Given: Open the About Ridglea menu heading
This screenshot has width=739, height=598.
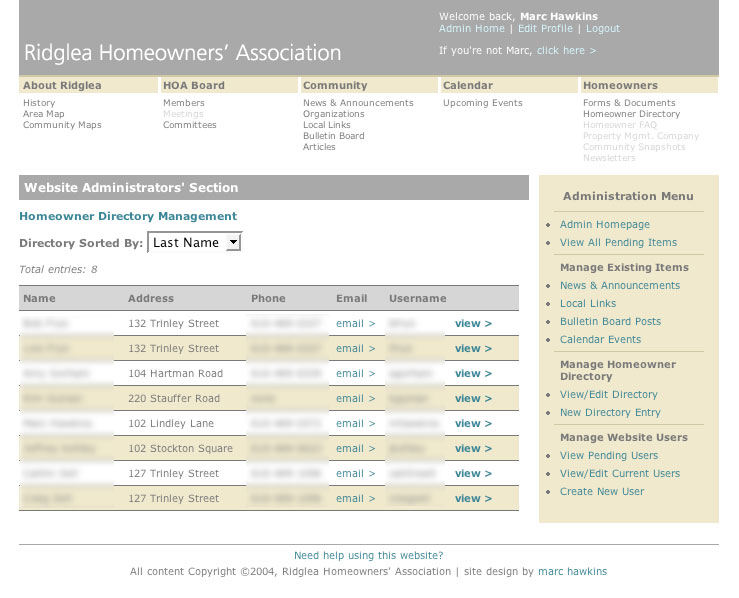Looking at the screenshot, I should pyautogui.click(x=62, y=86).
